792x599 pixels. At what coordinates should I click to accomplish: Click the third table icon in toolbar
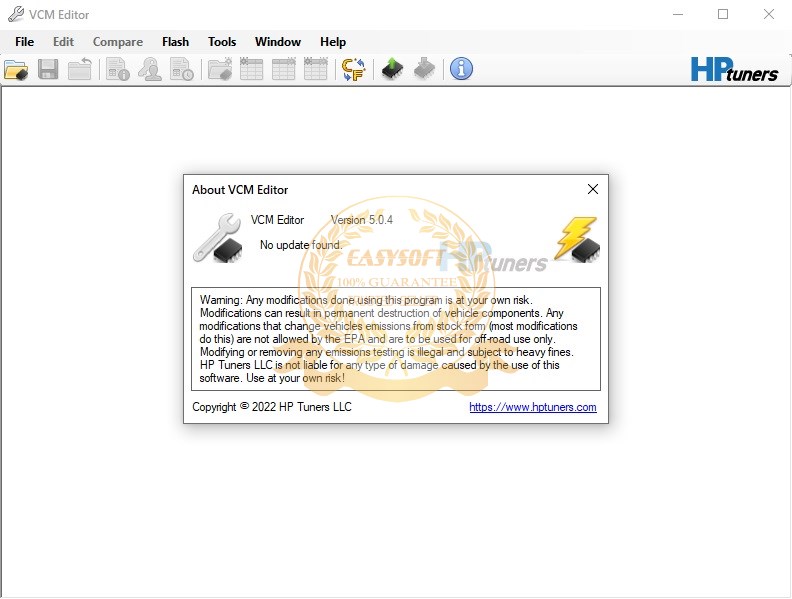[x=316, y=69]
